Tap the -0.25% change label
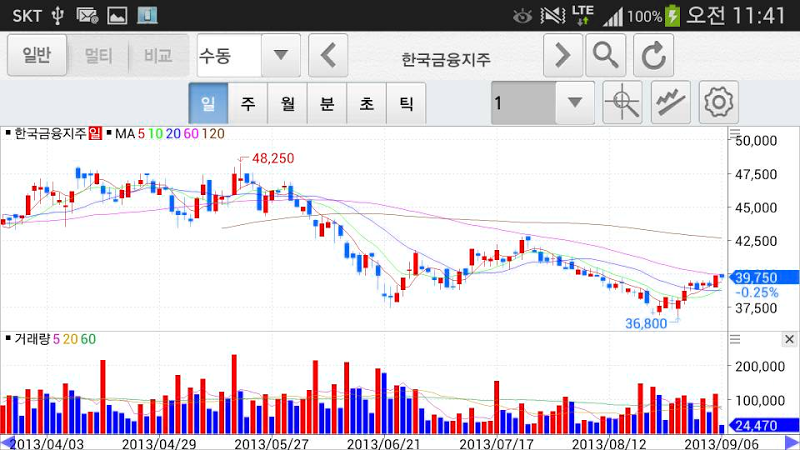The height and width of the screenshot is (450, 800). pos(757,293)
